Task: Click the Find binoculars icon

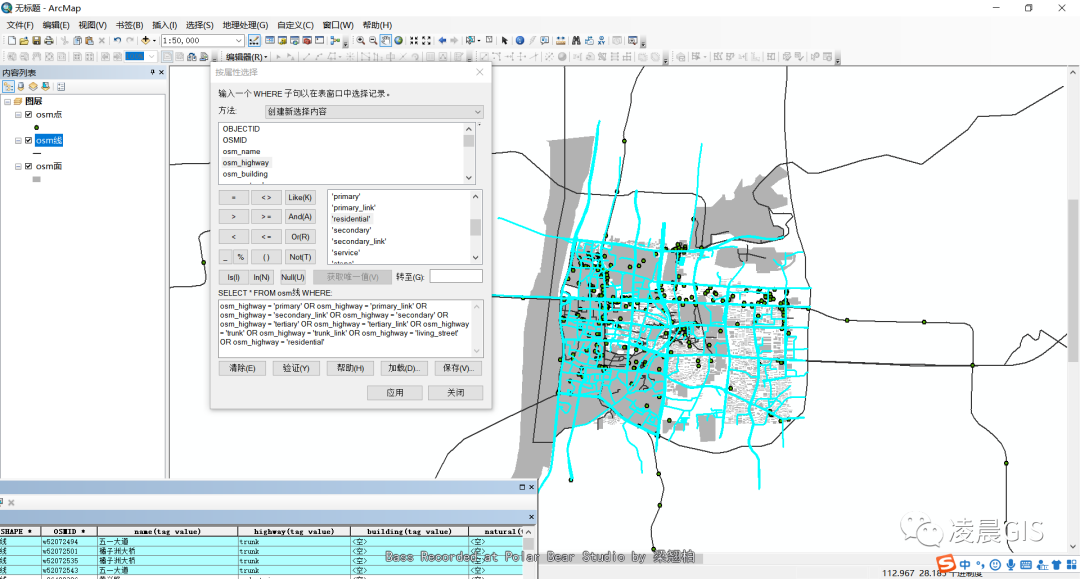Action: tap(576, 41)
